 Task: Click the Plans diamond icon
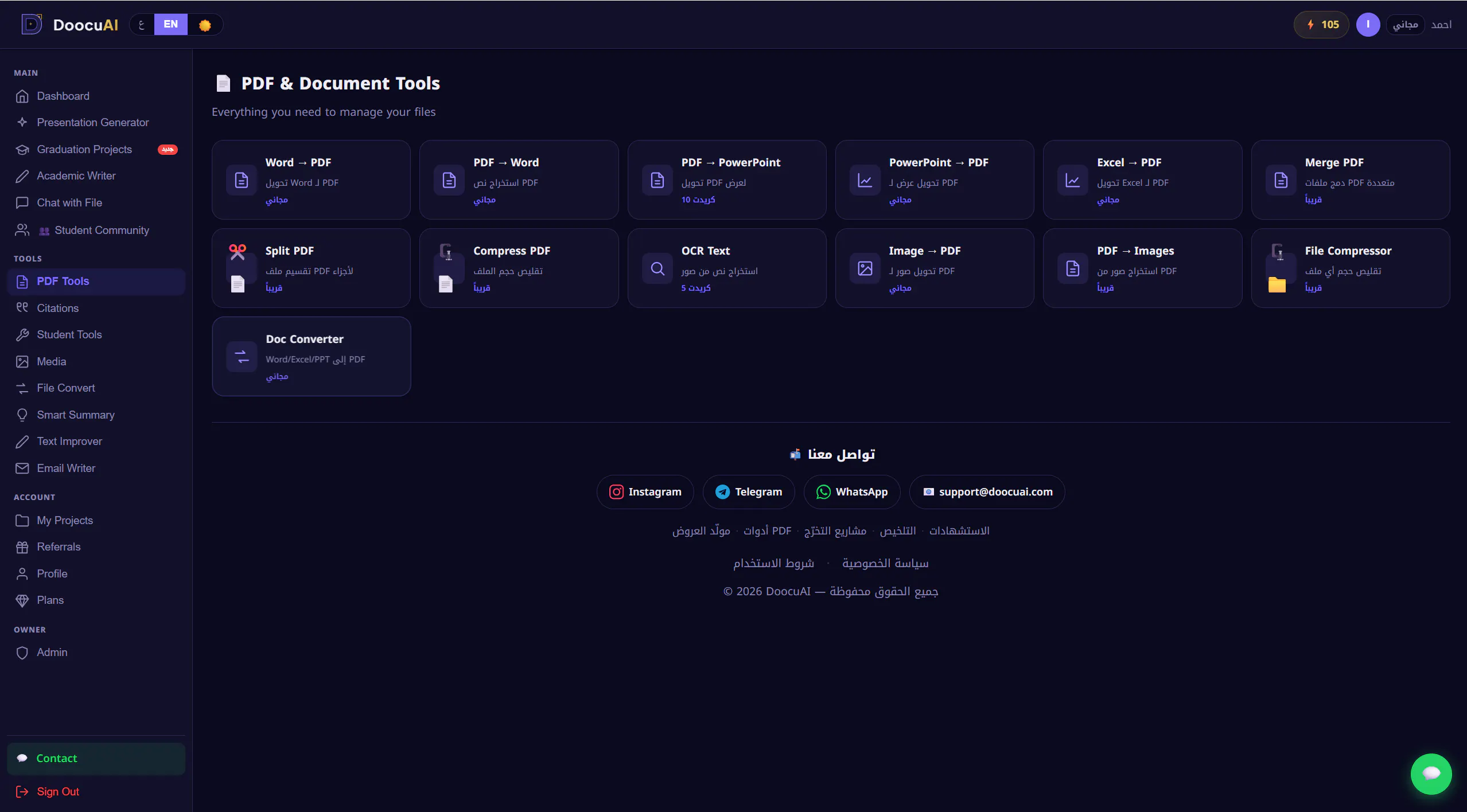pos(22,600)
